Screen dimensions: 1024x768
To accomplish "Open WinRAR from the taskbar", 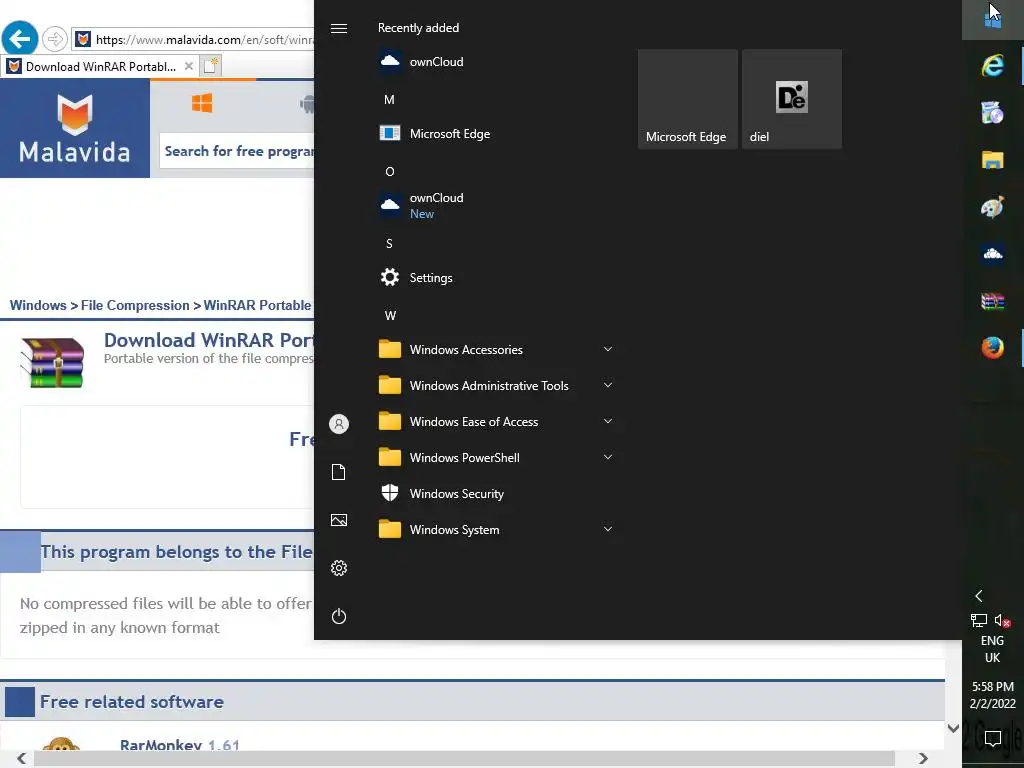I will click(x=993, y=301).
